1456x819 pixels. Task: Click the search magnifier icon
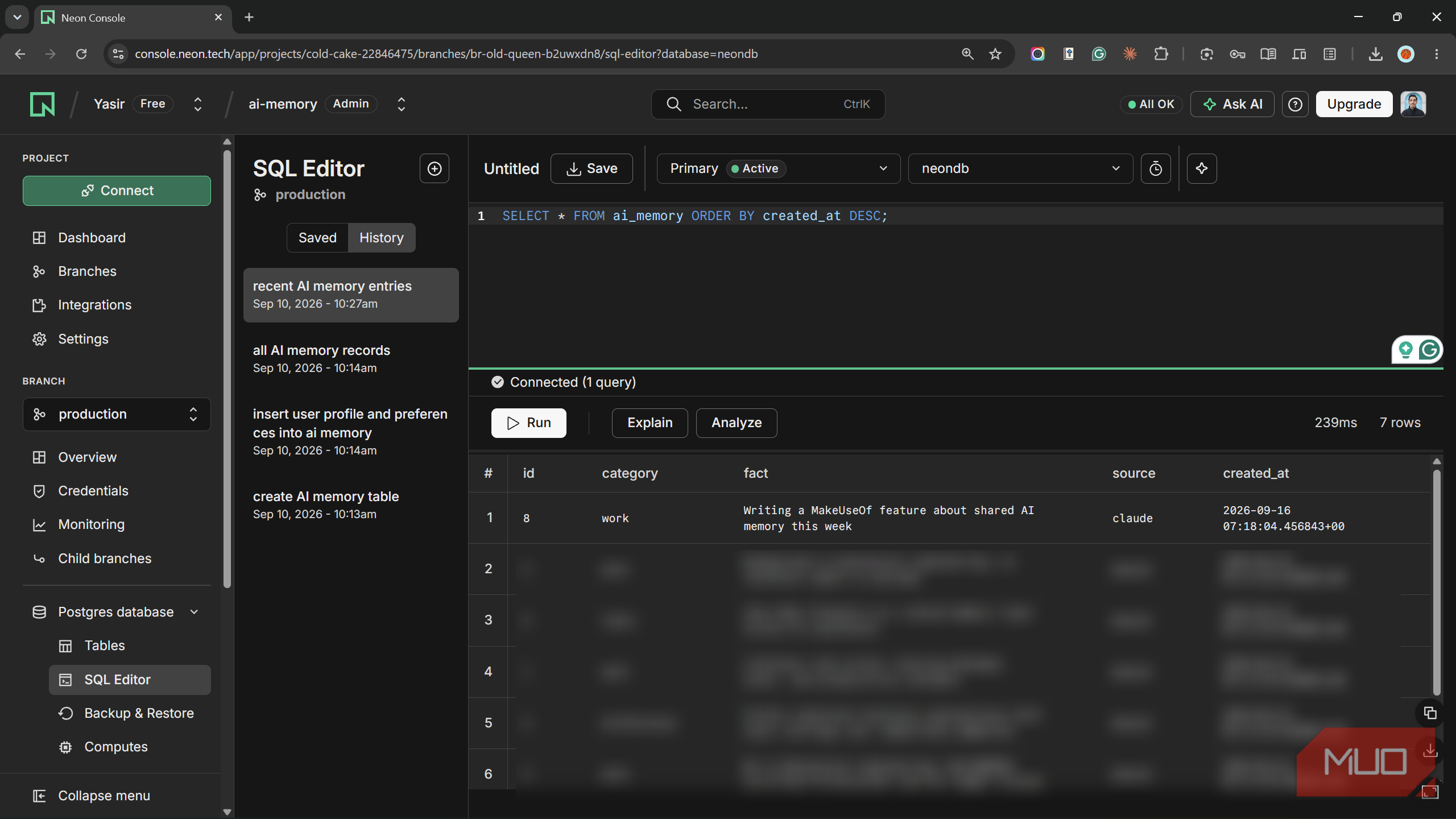pos(674,104)
